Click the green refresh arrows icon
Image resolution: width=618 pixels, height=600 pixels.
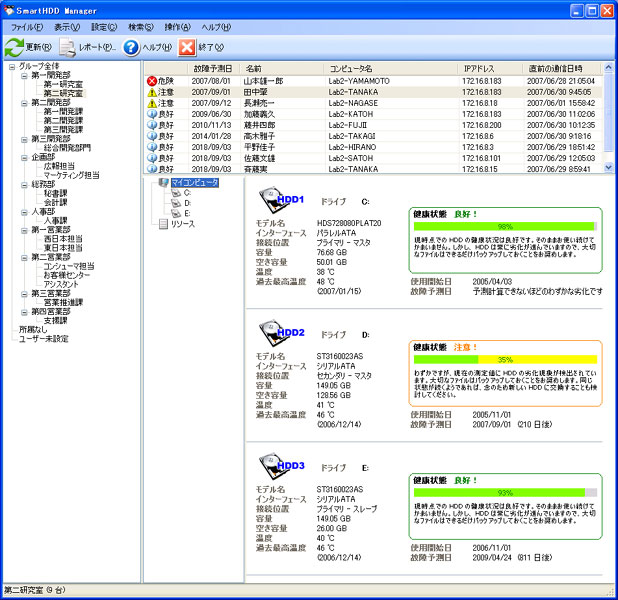[x=14, y=47]
